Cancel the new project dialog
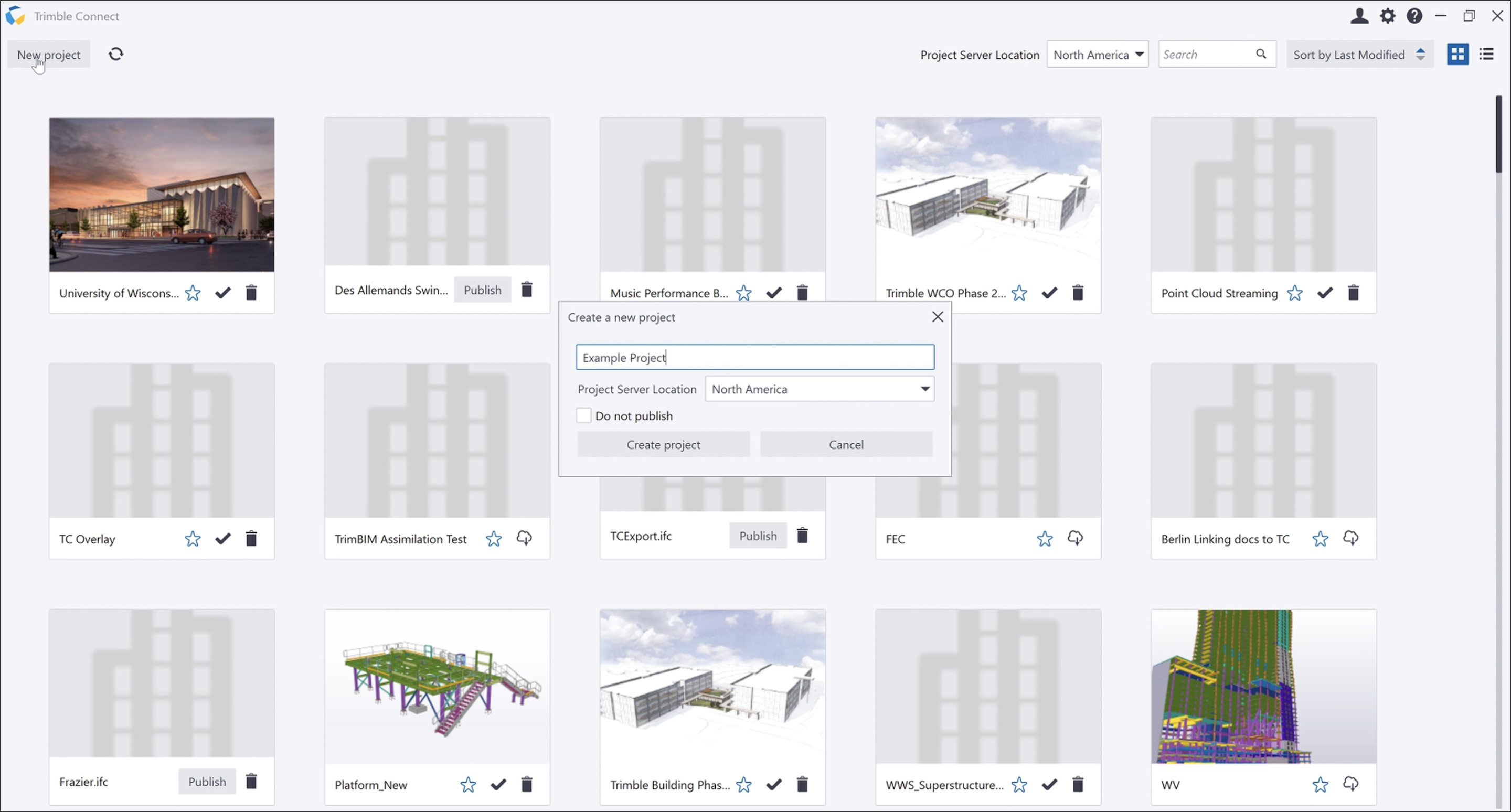This screenshot has width=1511, height=812. 846,444
